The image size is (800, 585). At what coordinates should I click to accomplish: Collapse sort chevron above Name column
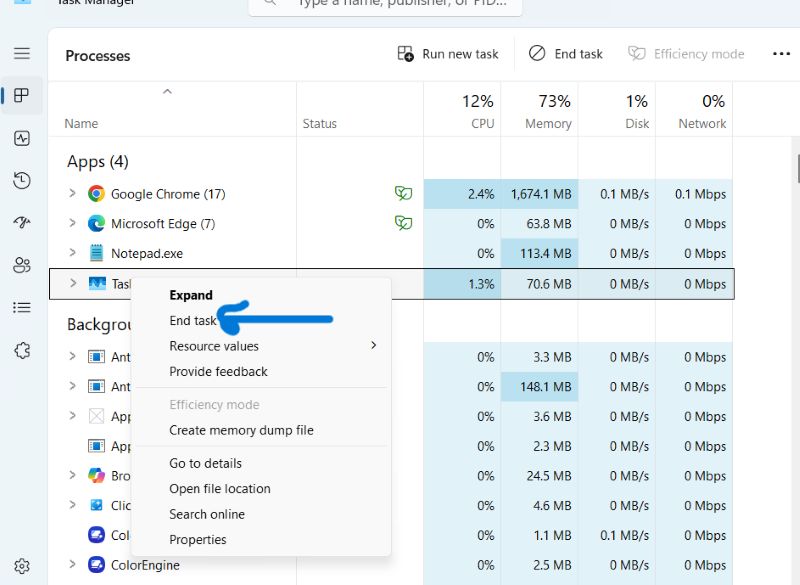point(167,92)
